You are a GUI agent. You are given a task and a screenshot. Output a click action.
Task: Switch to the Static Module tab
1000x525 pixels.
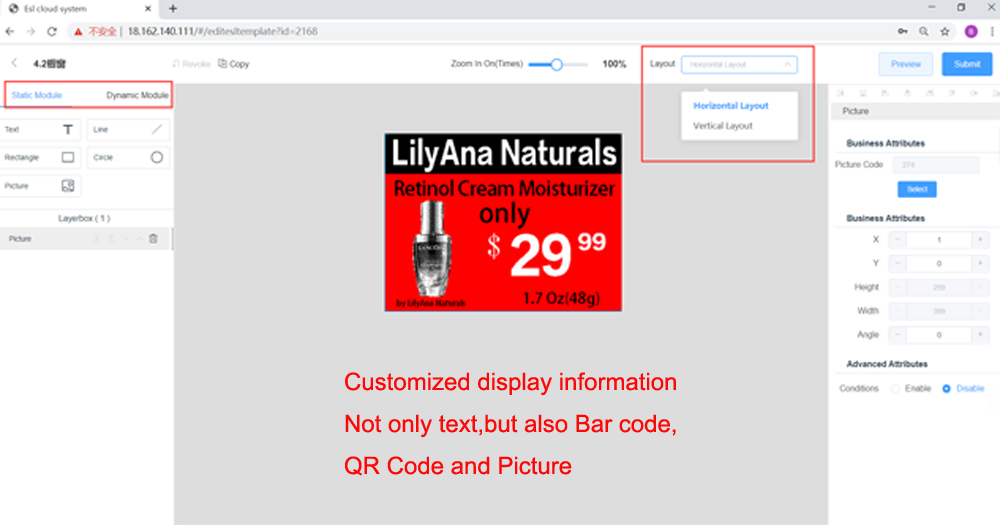37,96
